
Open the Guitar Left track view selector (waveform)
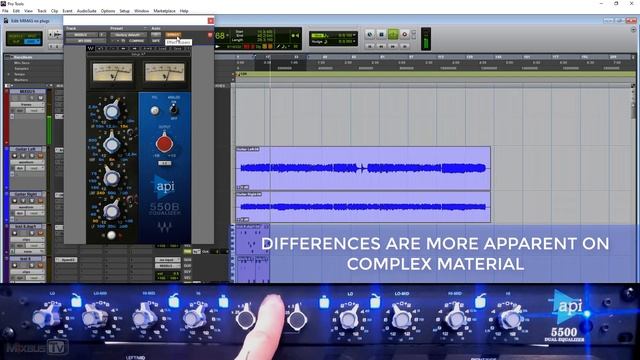point(27,162)
